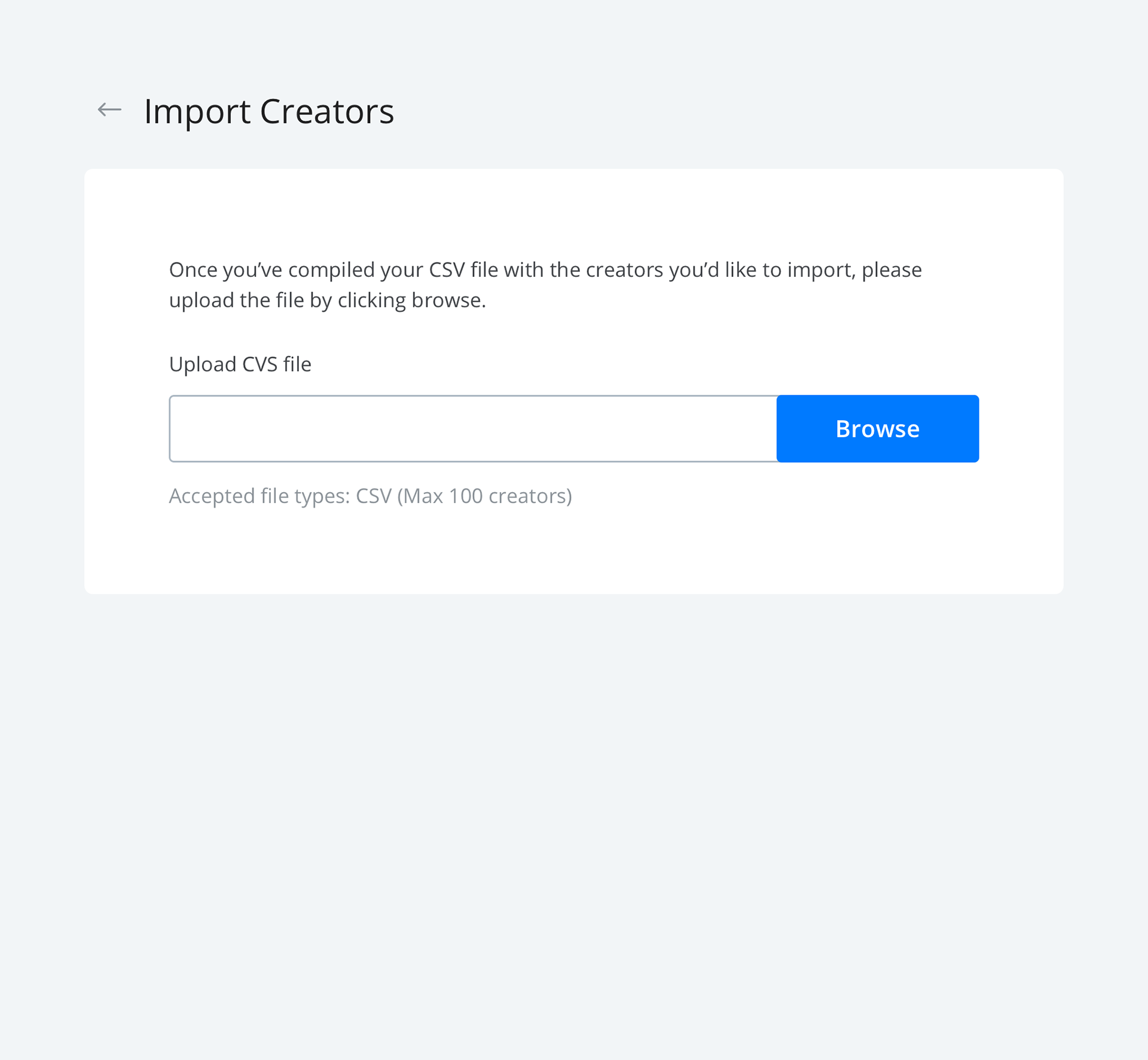1148x1060 pixels.
Task: Click the Upload CVS file label
Action: [x=240, y=364]
